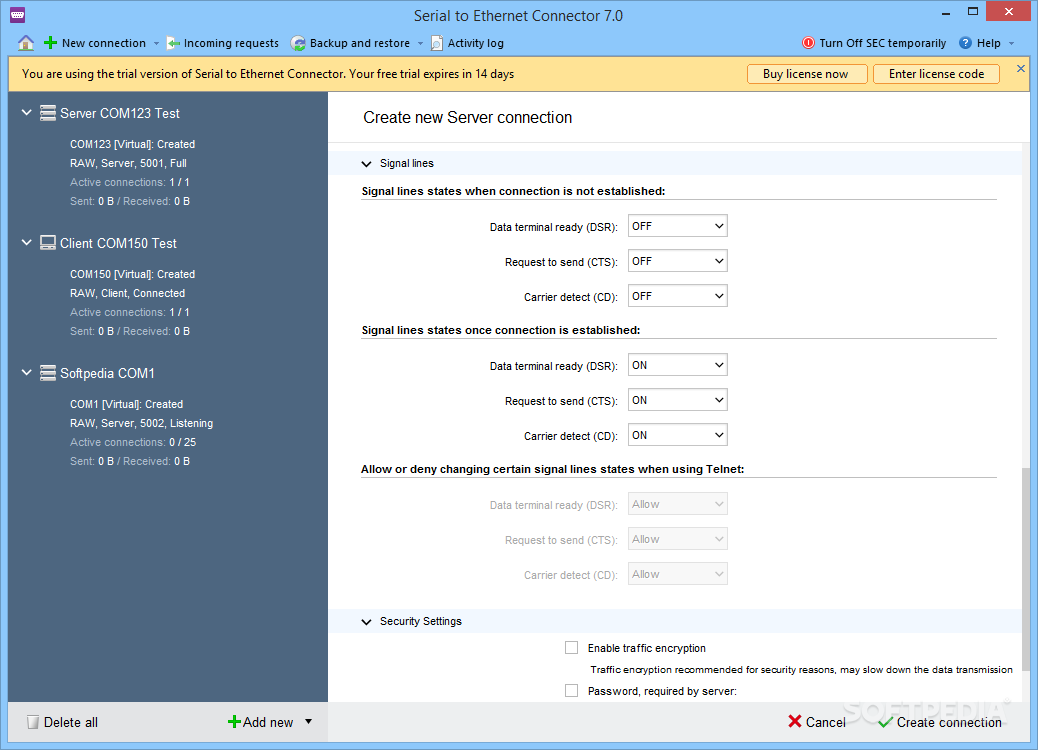Click the Cancel button text
Viewport: 1038px width, 750px height.
pos(826,722)
